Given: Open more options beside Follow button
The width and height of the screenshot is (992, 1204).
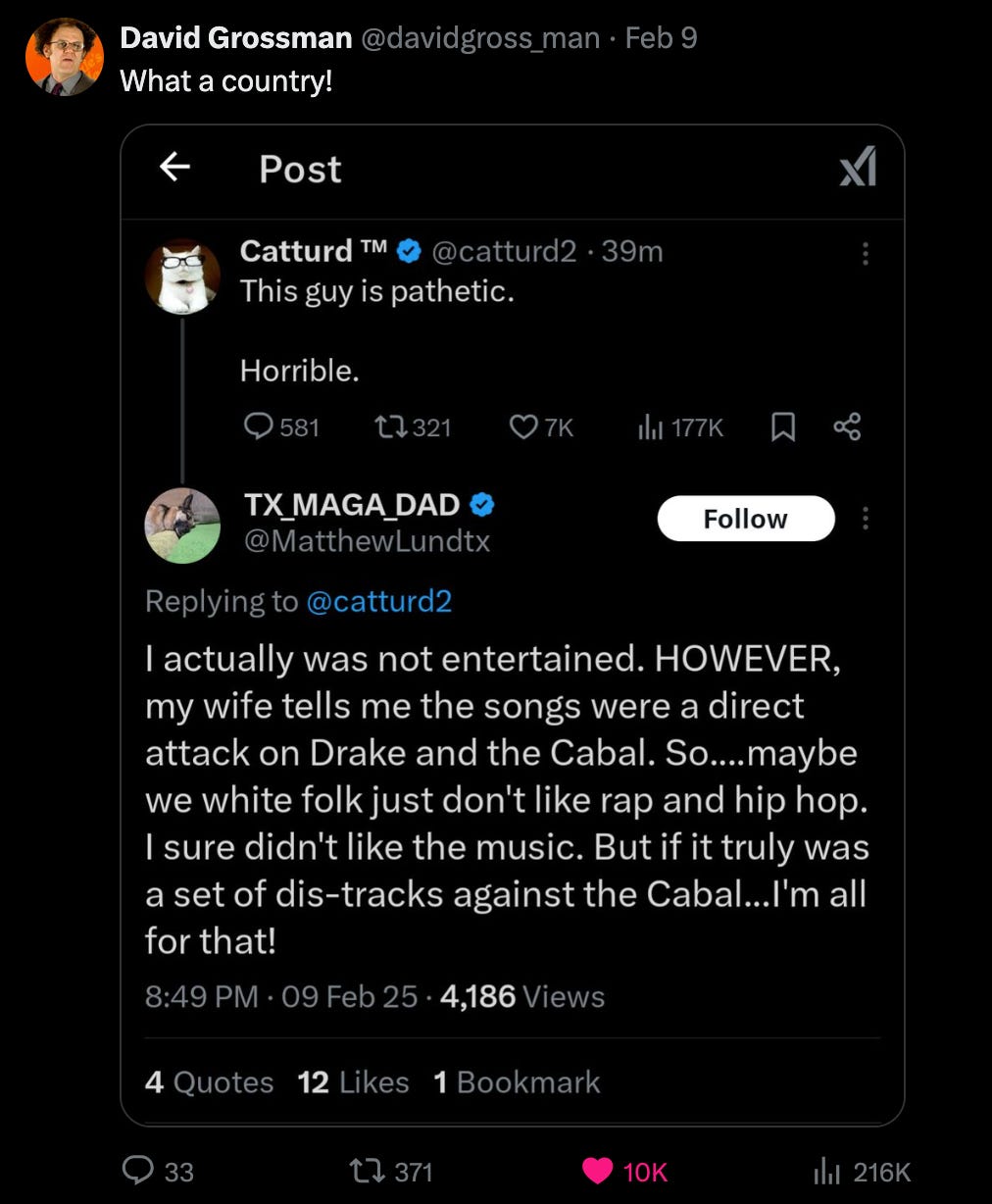Looking at the screenshot, I should point(865,518).
